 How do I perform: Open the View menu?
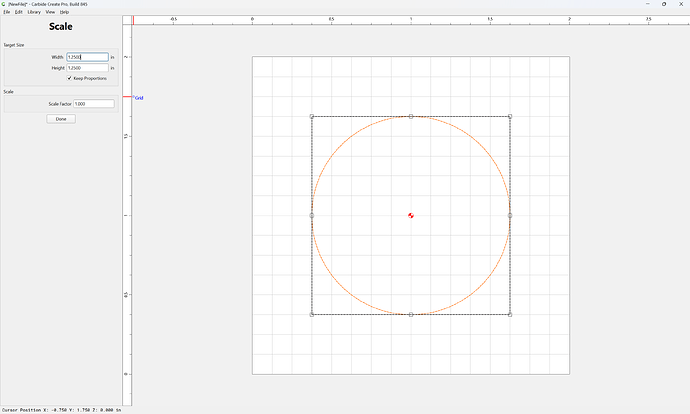pyautogui.click(x=50, y=12)
